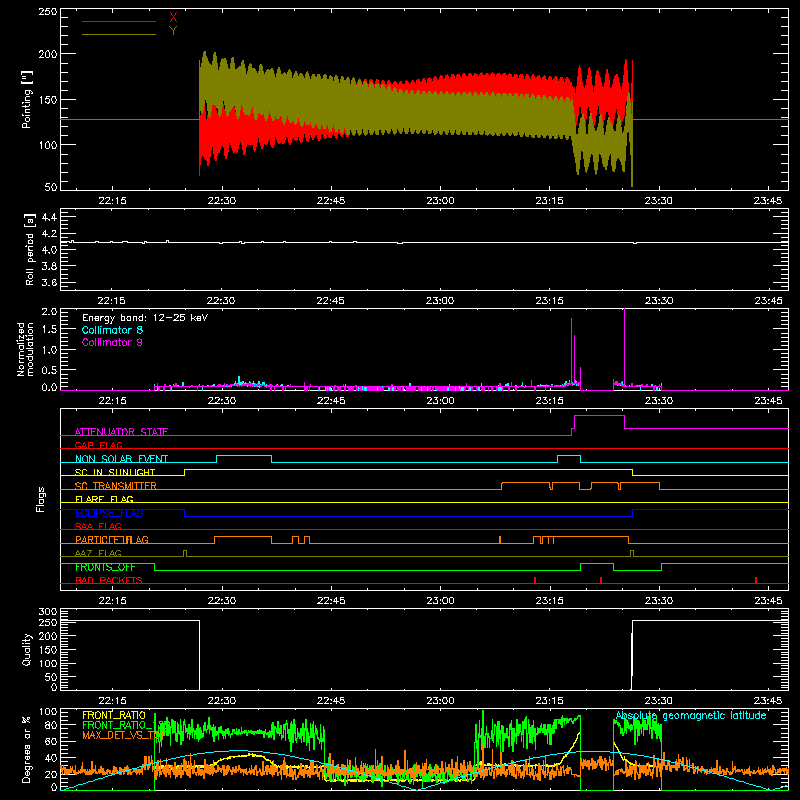Click 23:00 time label under the Pointing plot

[x=440, y=201]
